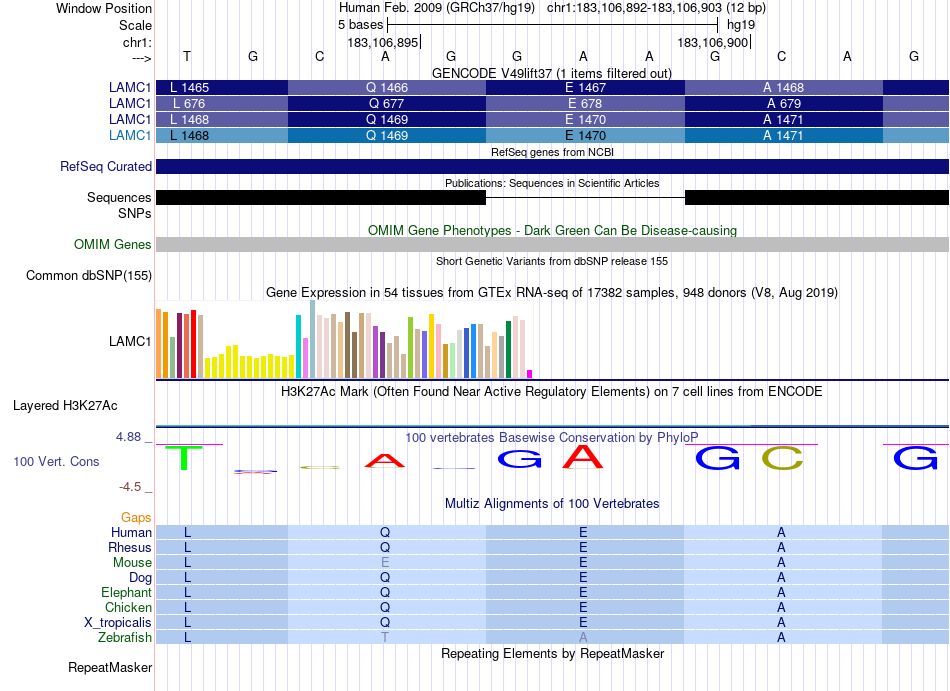Click the RefSeq Curated dark blue bar
This screenshot has width=950, height=691.
click(x=552, y=167)
